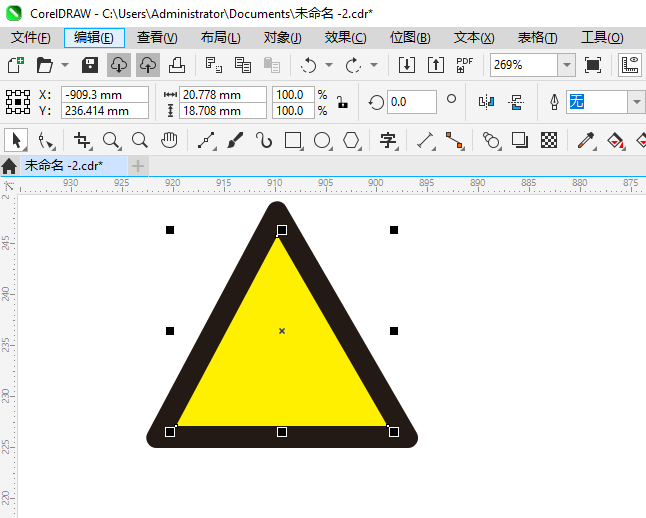Image resolution: width=646 pixels, height=518 pixels.
Task: Open the 编辑(E) menu
Action: pos(94,38)
